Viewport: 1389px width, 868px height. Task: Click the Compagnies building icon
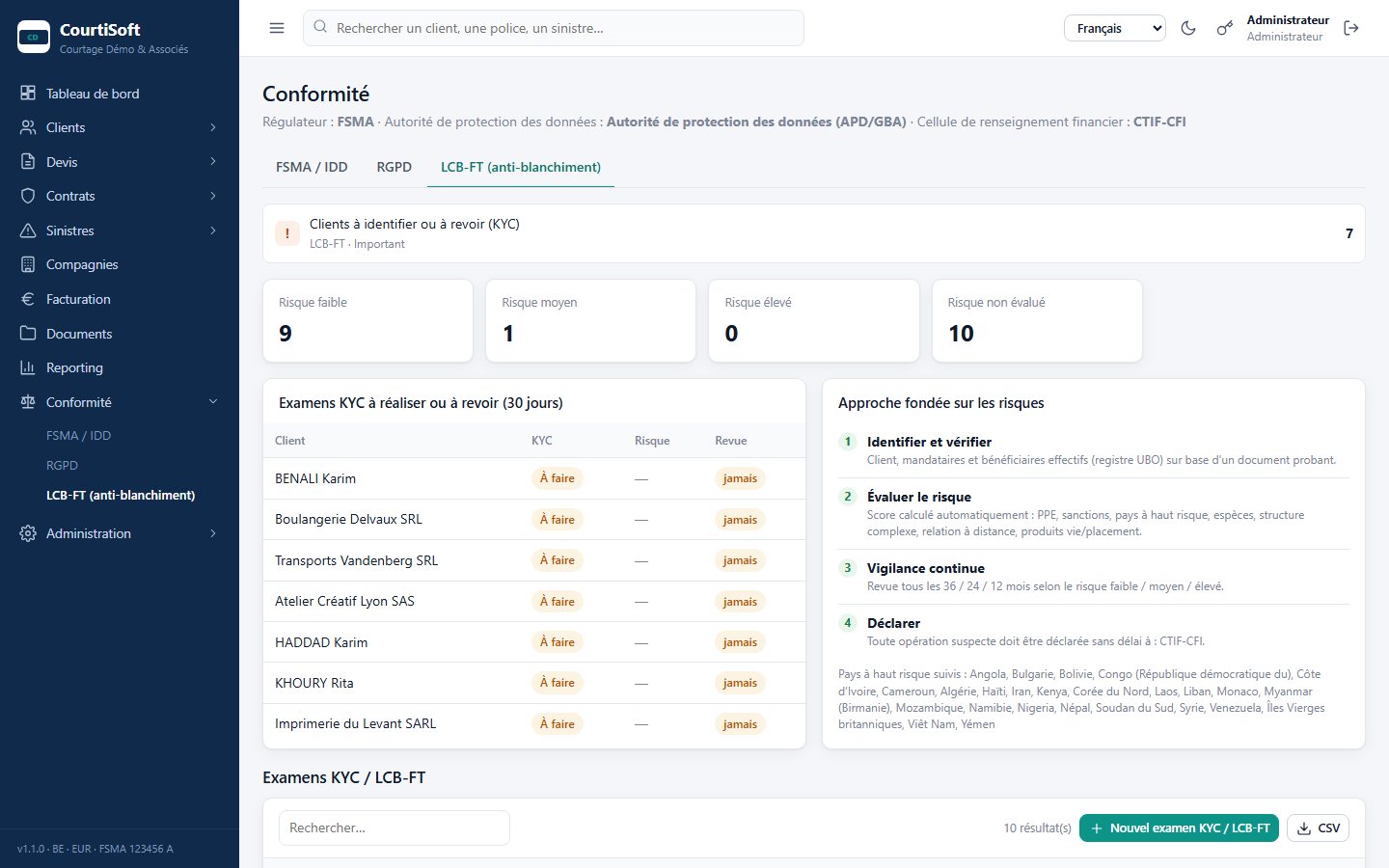click(28, 264)
